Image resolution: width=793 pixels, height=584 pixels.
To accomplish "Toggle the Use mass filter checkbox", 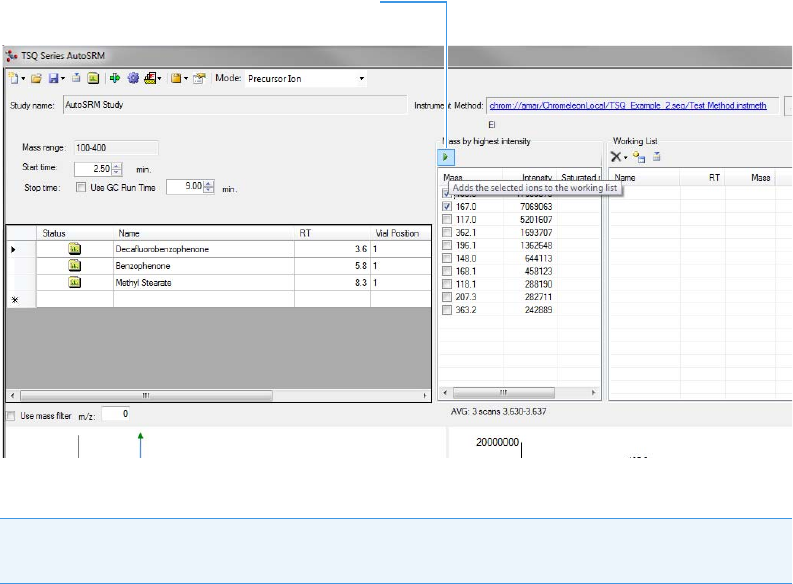I will (11, 414).
